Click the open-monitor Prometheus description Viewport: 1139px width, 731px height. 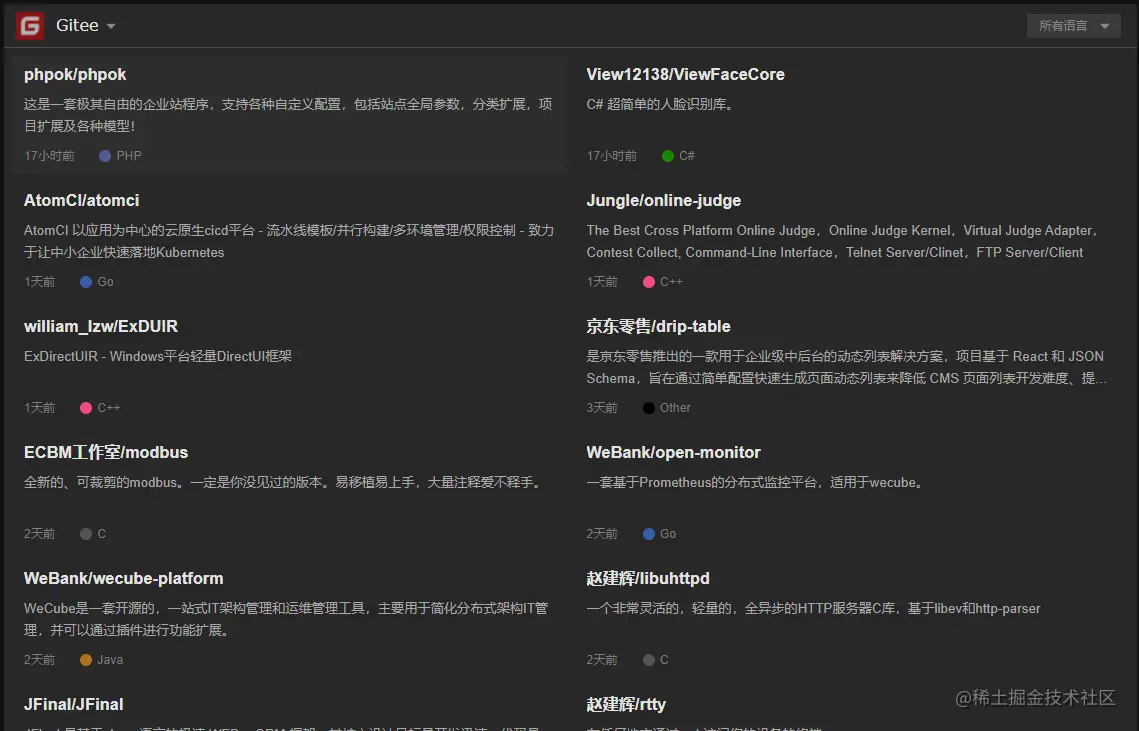pos(756,482)
